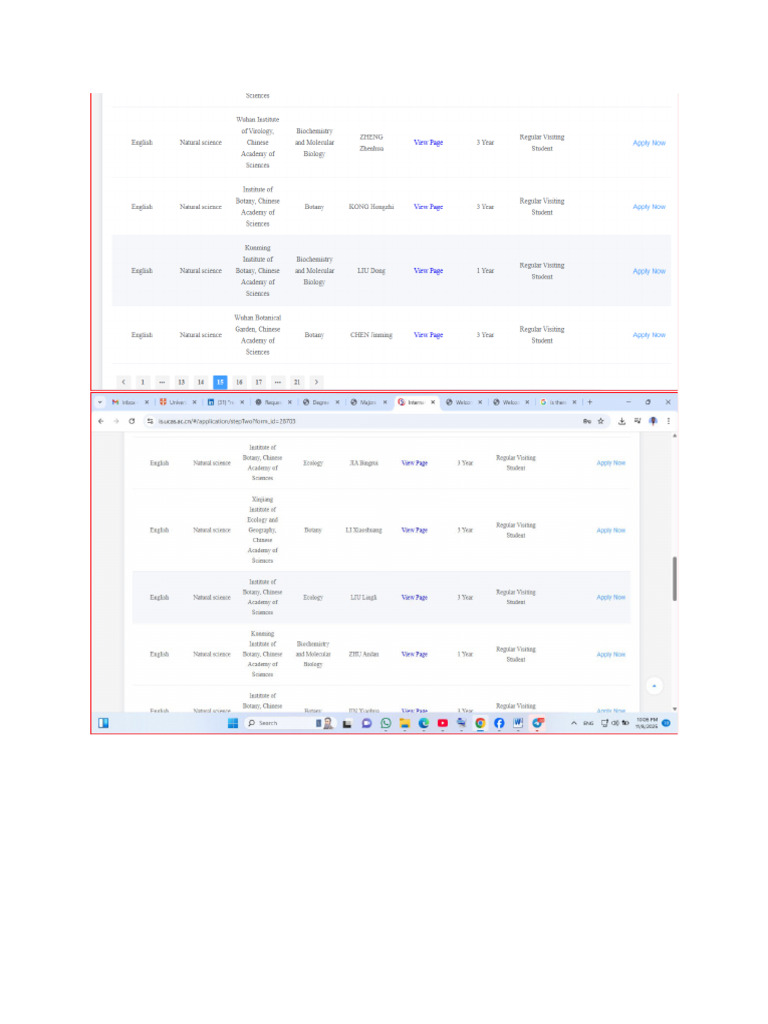This screenshot has width=768, height=1024.
Task: Open View Page link for KONG Hongzhi
Action: [x=428, y=206]
